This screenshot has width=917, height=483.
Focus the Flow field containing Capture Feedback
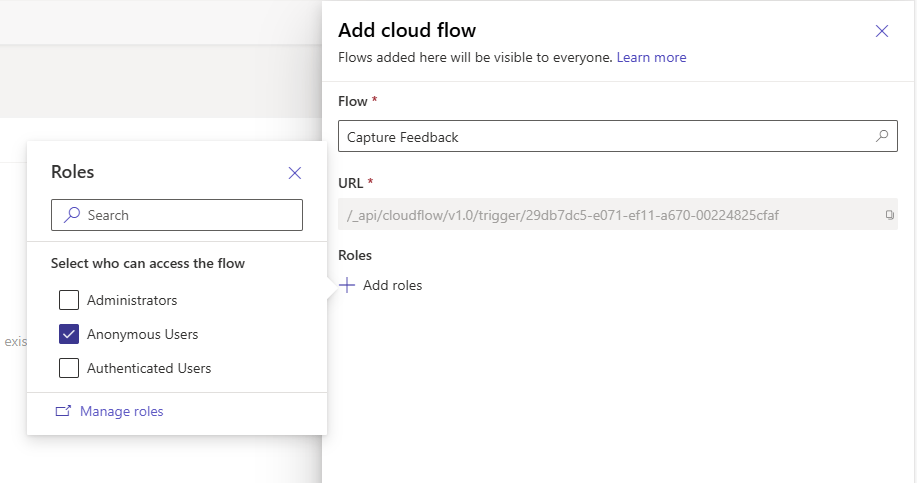tap(600, 137)
